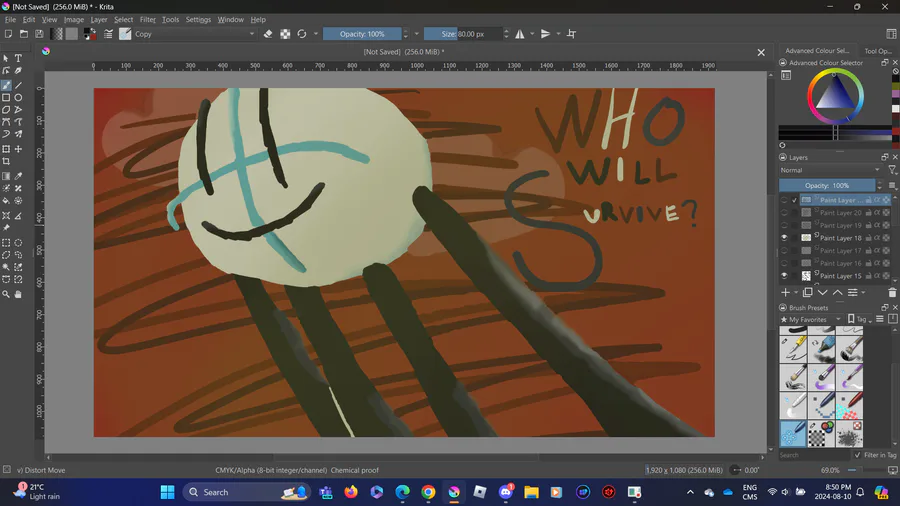Add a new paint layer
Screen dimensions: 900x506
point(786,293)
